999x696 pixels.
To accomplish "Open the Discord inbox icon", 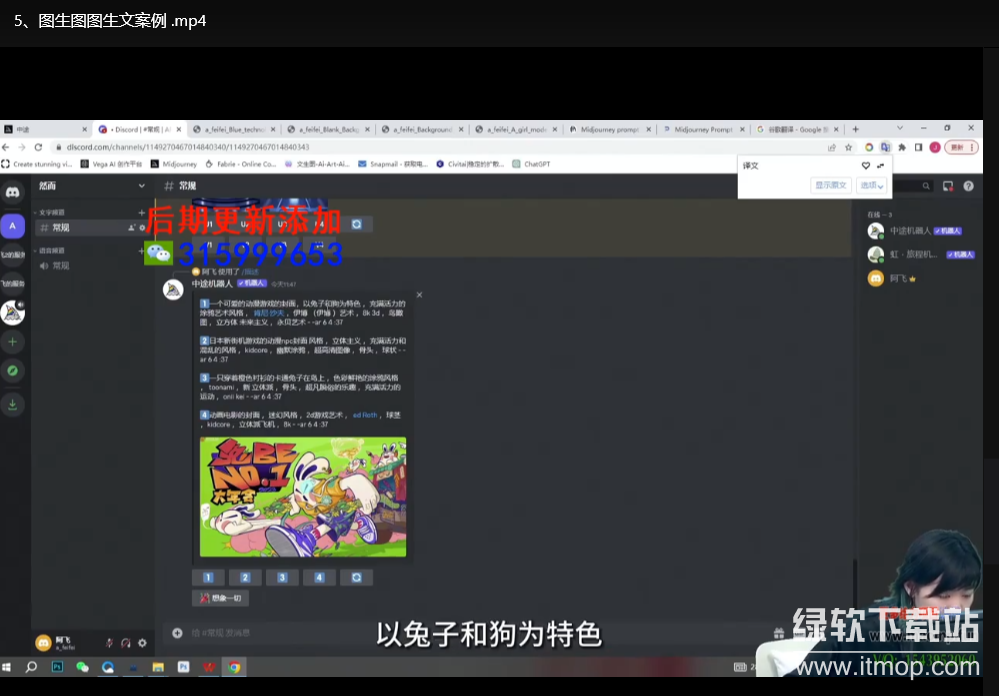I will pyautogui.click(x=948, y=186).
